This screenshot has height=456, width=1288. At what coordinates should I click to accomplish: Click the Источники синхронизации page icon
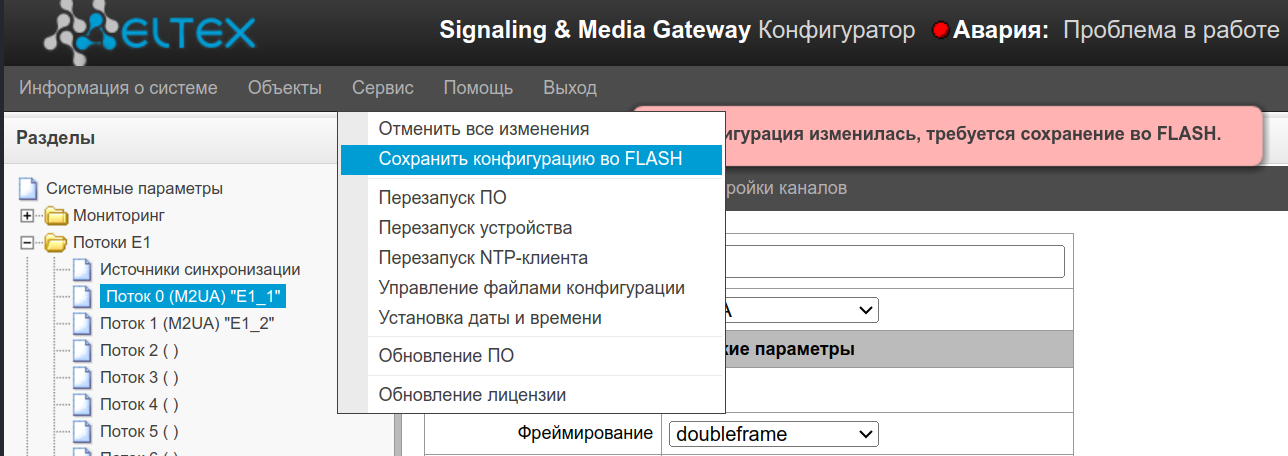point(82,269)
